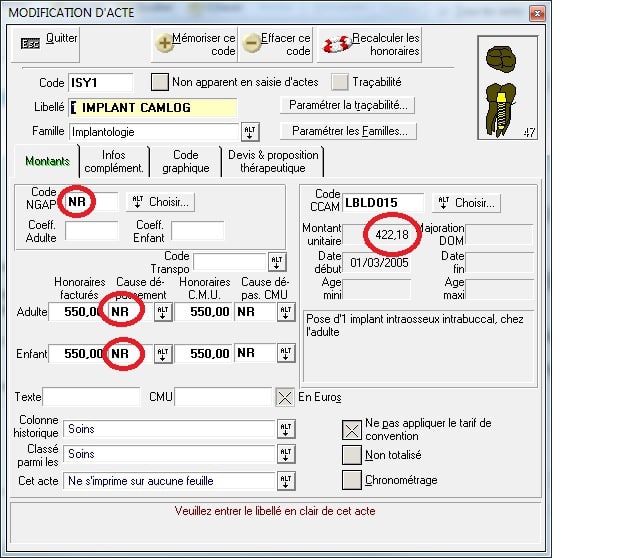Open ALT picker beside Code Transpo
Viewport: 628px width, 558px height.
pyautogui.click(x=277, y=262)
